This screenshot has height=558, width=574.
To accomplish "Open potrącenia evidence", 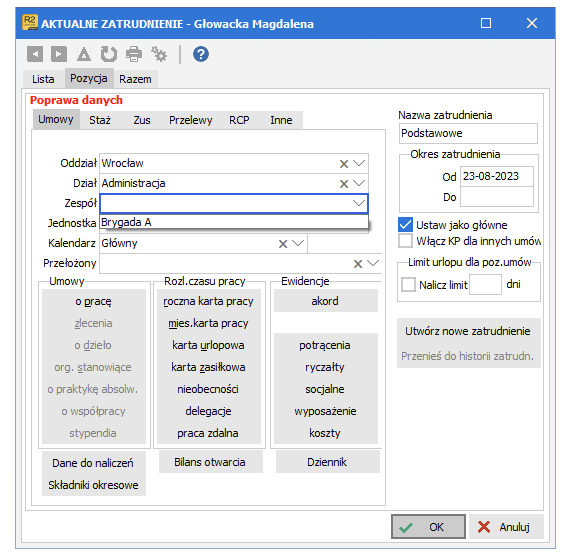I will (x=325, y=345).
